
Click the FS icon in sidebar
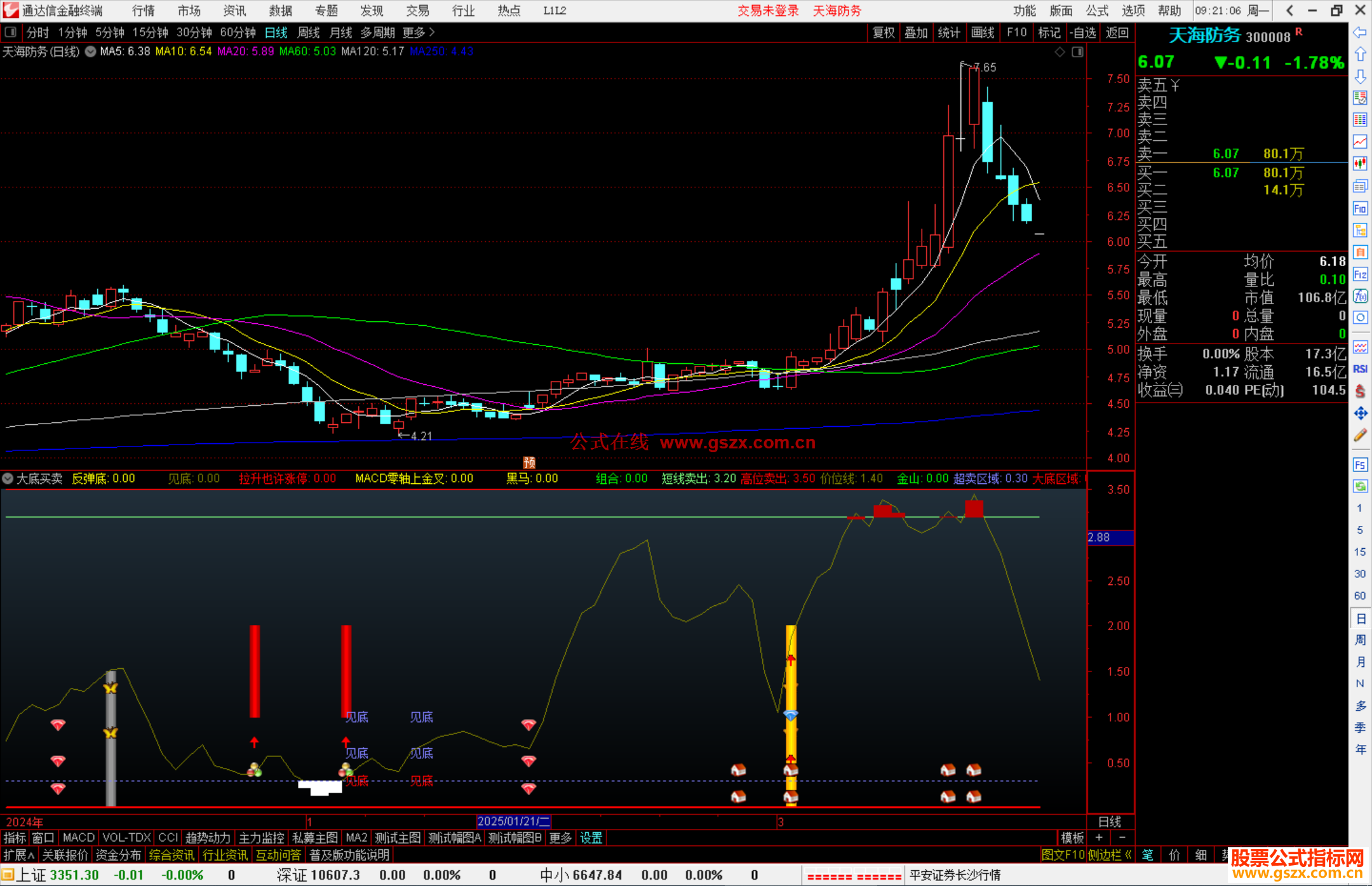(x=1360, y=464)
